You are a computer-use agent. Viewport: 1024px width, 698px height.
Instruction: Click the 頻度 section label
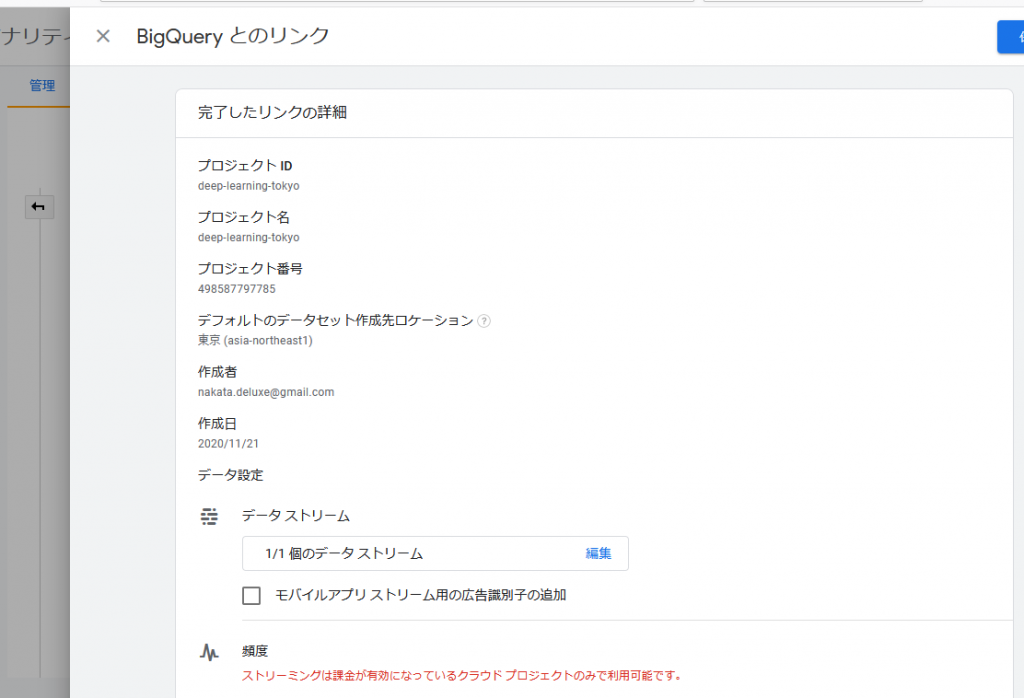(255, 651)
